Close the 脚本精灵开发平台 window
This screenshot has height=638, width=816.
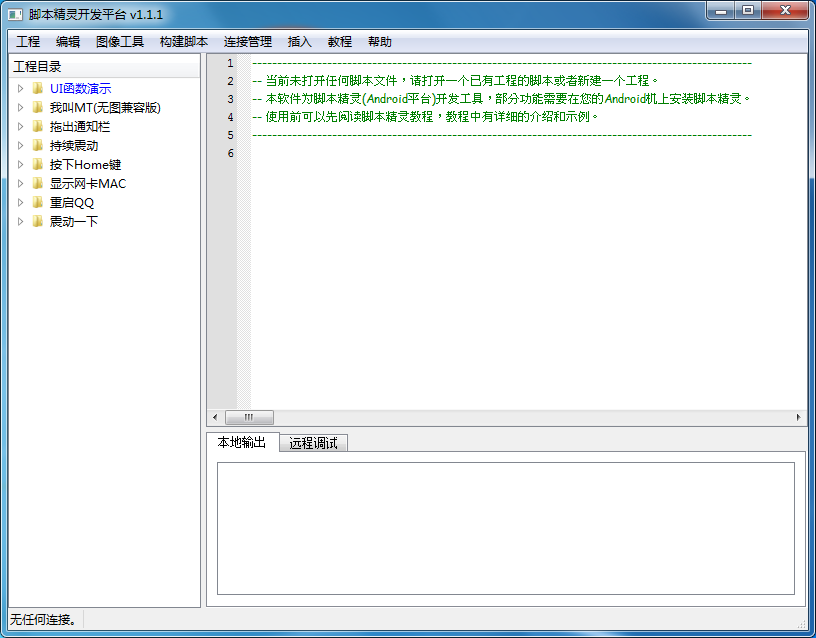click(786, 11)
